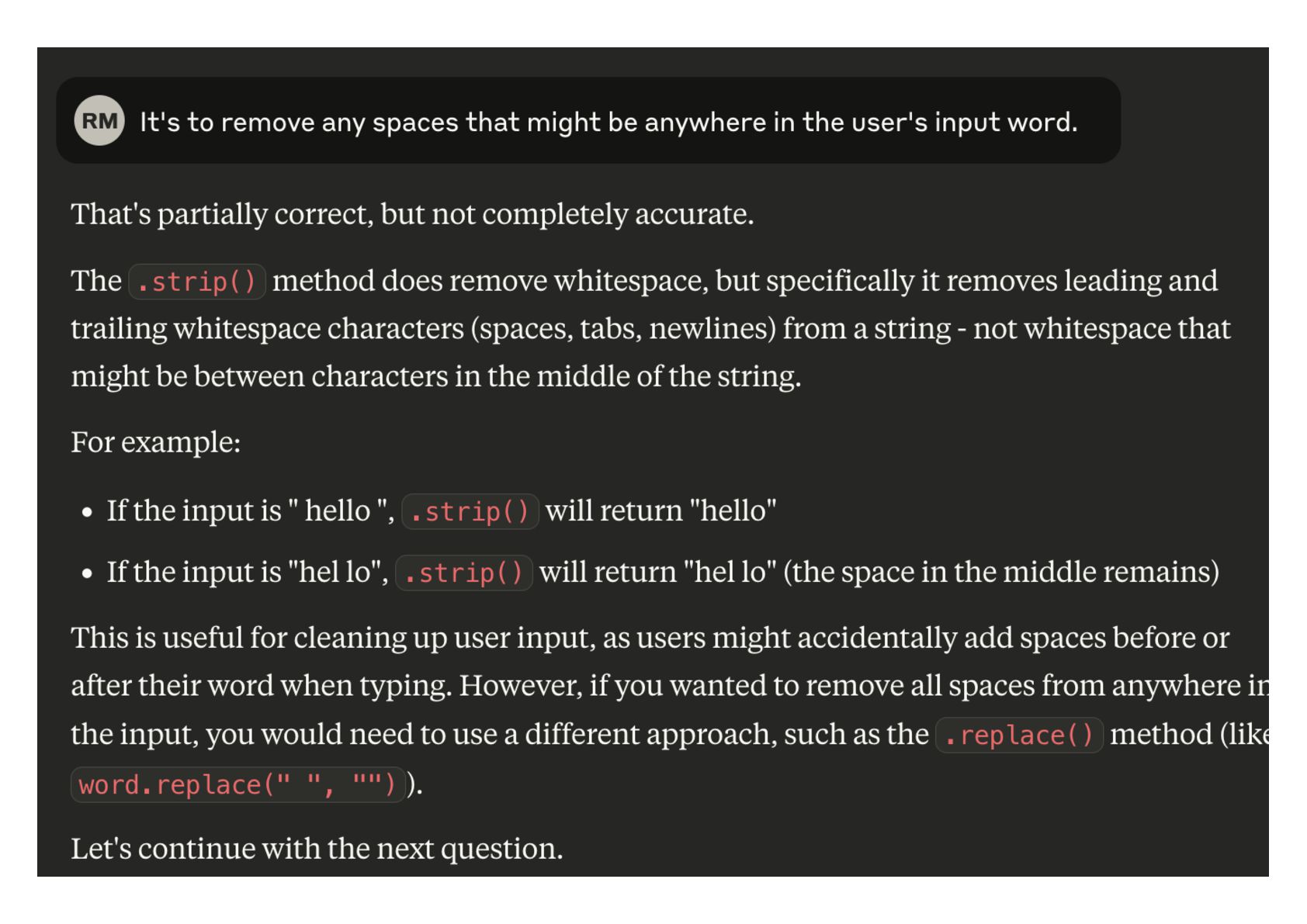Click the .replace() inline code snippet
The height and width of the screenshot is (924, 1307).
(1019, 735)
